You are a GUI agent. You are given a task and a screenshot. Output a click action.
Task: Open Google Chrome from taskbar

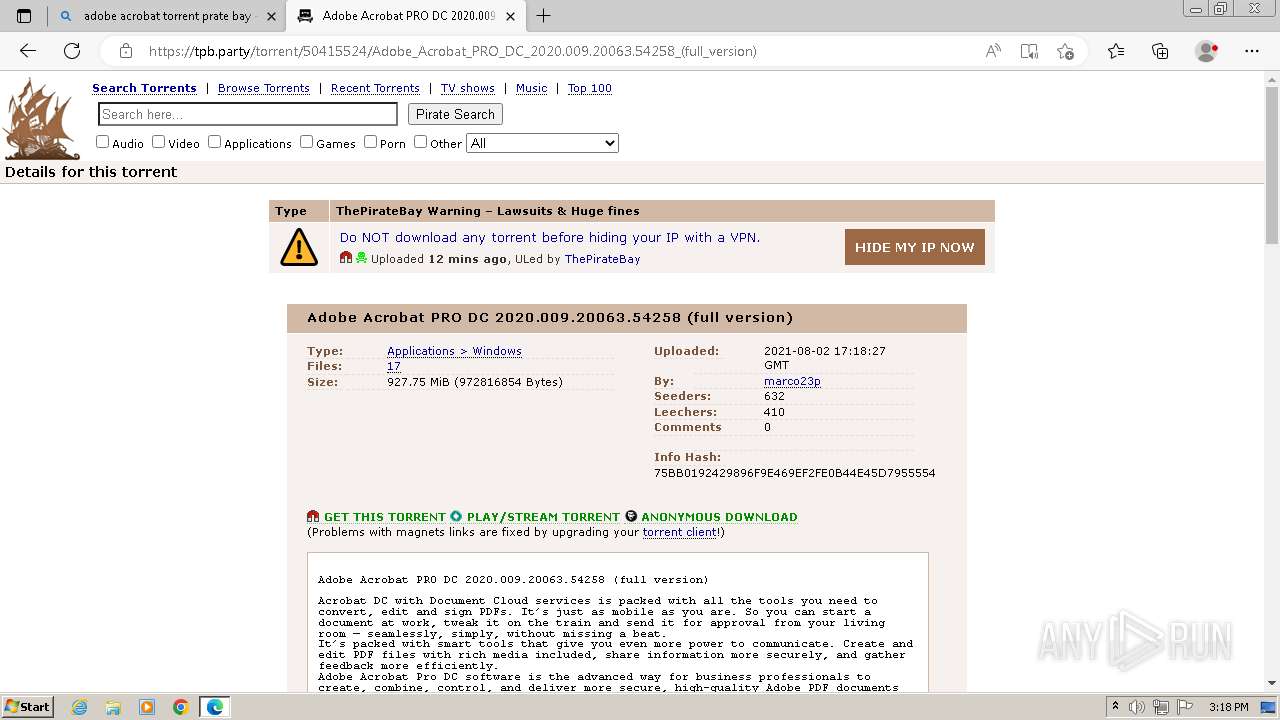point(181,707)
